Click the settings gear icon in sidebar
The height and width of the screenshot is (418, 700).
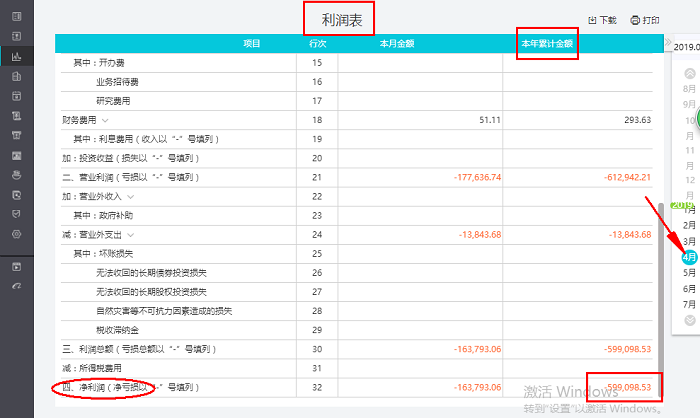point(17,234)
